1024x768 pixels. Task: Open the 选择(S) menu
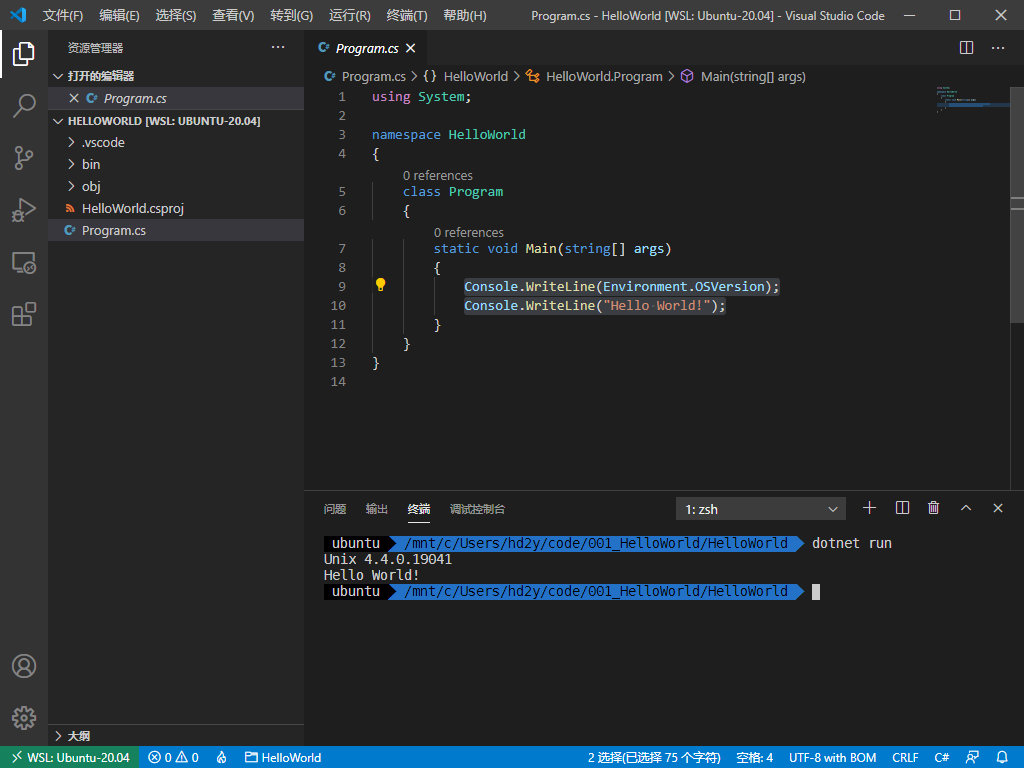176,15
